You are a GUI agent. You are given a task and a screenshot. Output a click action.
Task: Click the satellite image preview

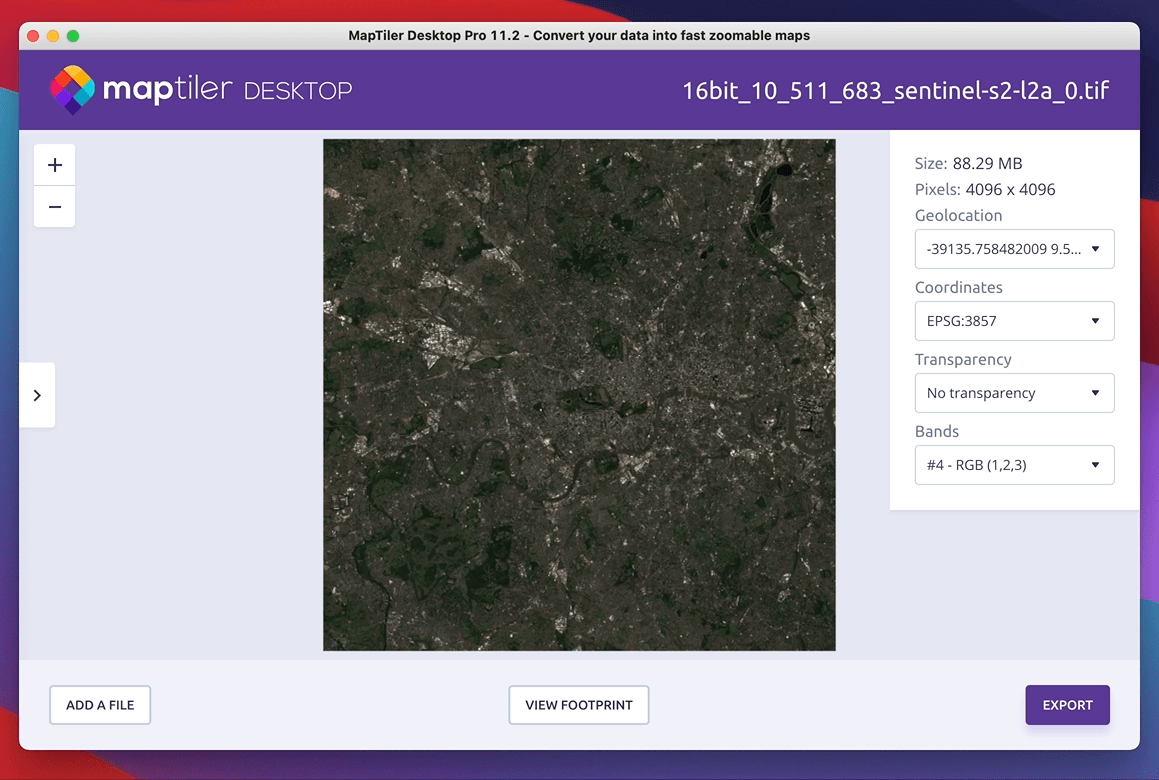tap(579, 395)
